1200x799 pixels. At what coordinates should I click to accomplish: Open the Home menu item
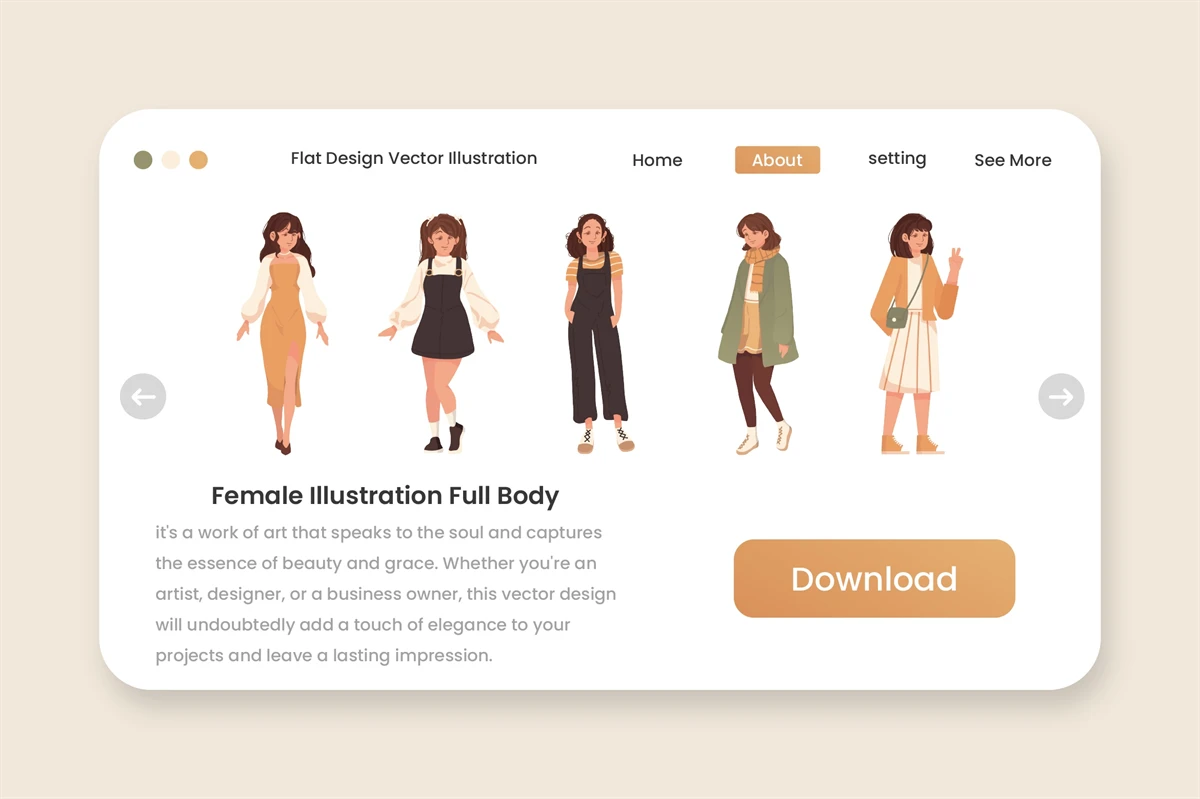pos(657,160)
